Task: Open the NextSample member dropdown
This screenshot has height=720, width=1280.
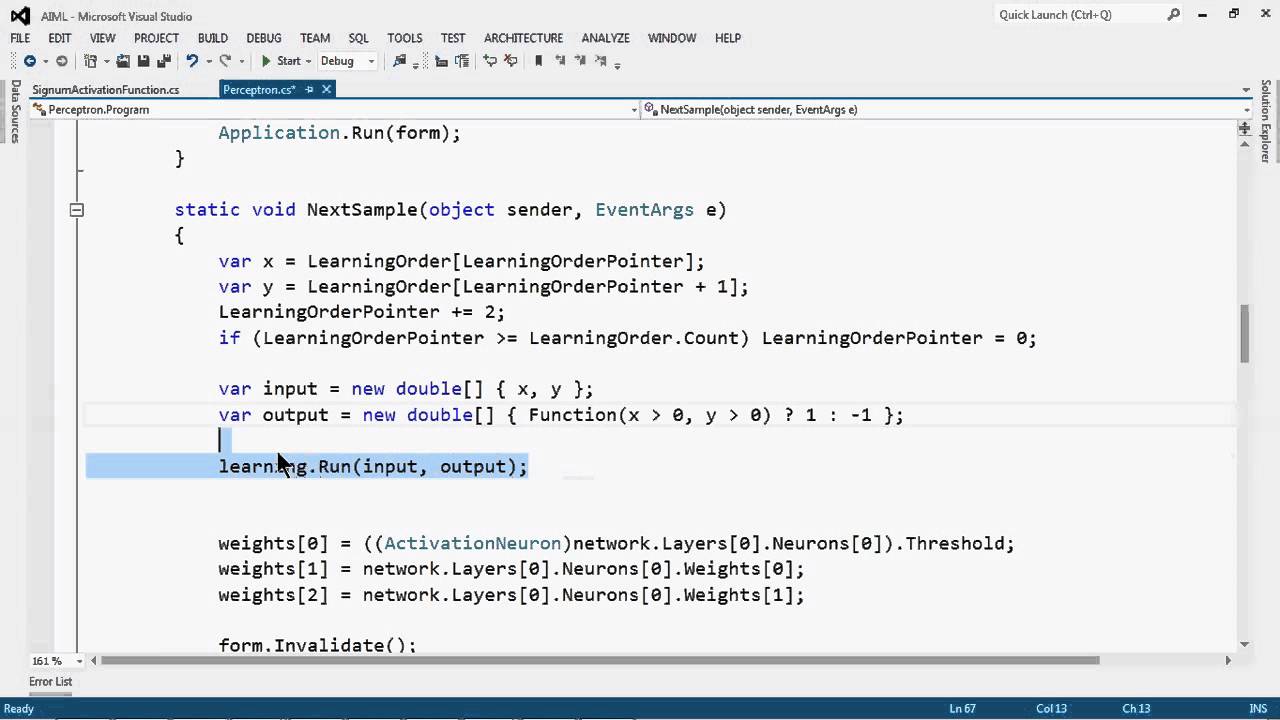Action: point(947,109)
